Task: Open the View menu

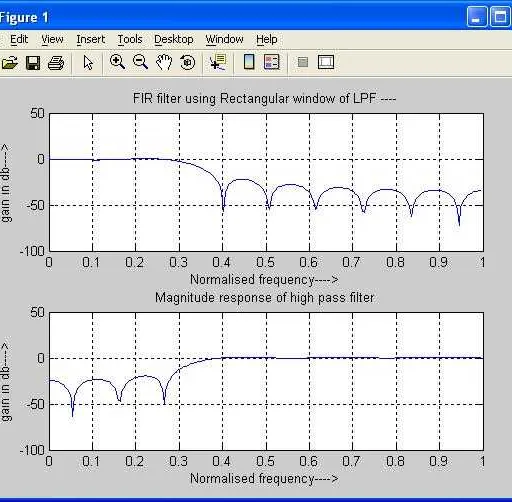Action: tap(52, 39)
